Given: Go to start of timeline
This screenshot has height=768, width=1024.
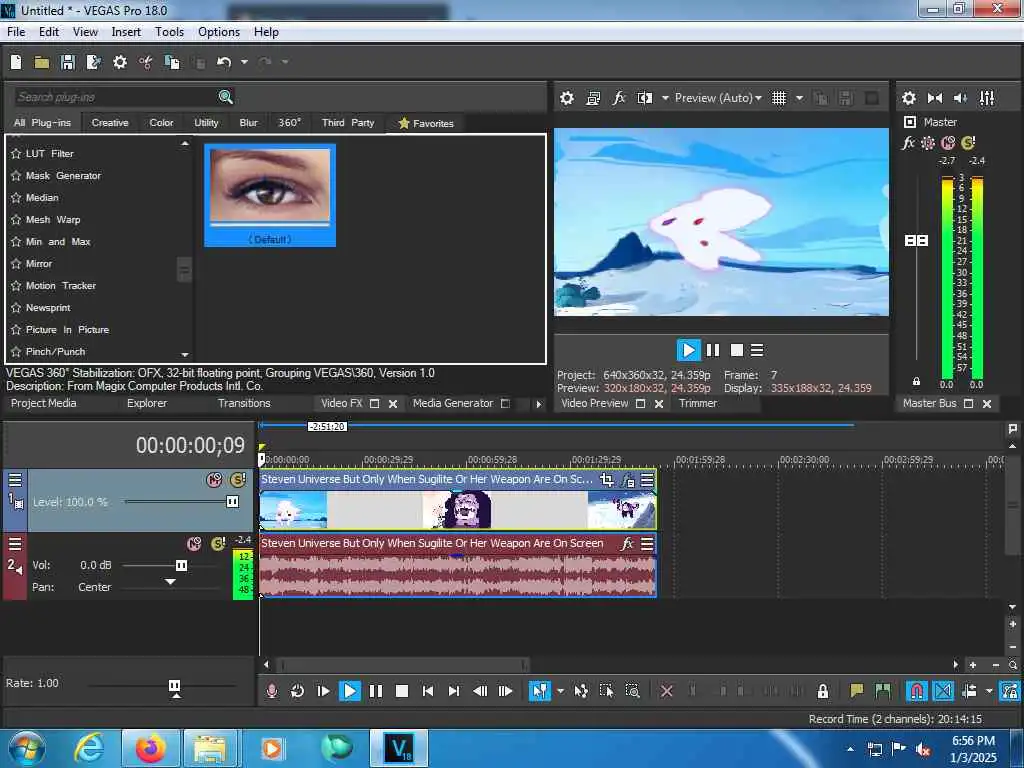Looking at the screenshot, I should point(428,691).
